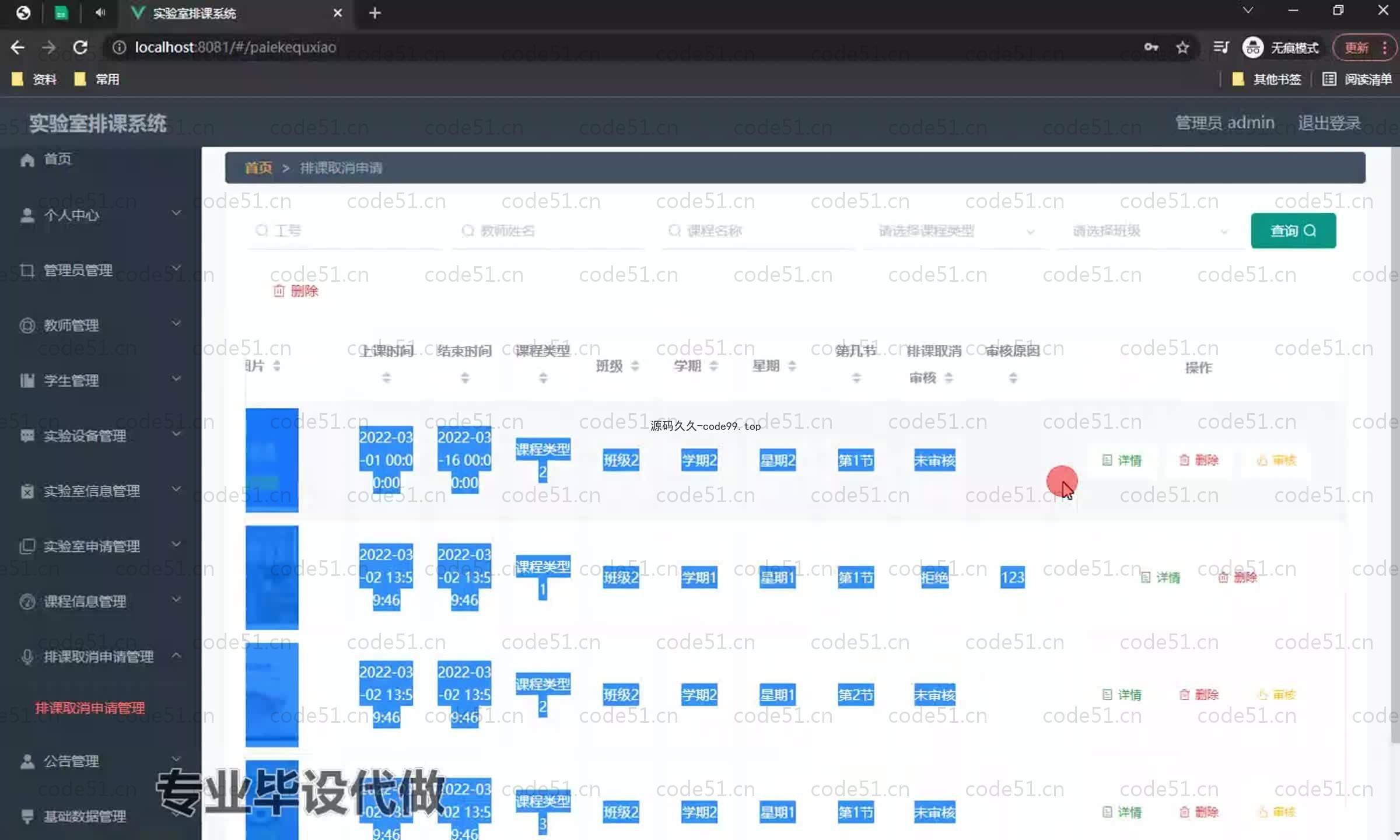
Task: Open 基础数据管理 in the sidebar
Action: [x=85, y=816]
